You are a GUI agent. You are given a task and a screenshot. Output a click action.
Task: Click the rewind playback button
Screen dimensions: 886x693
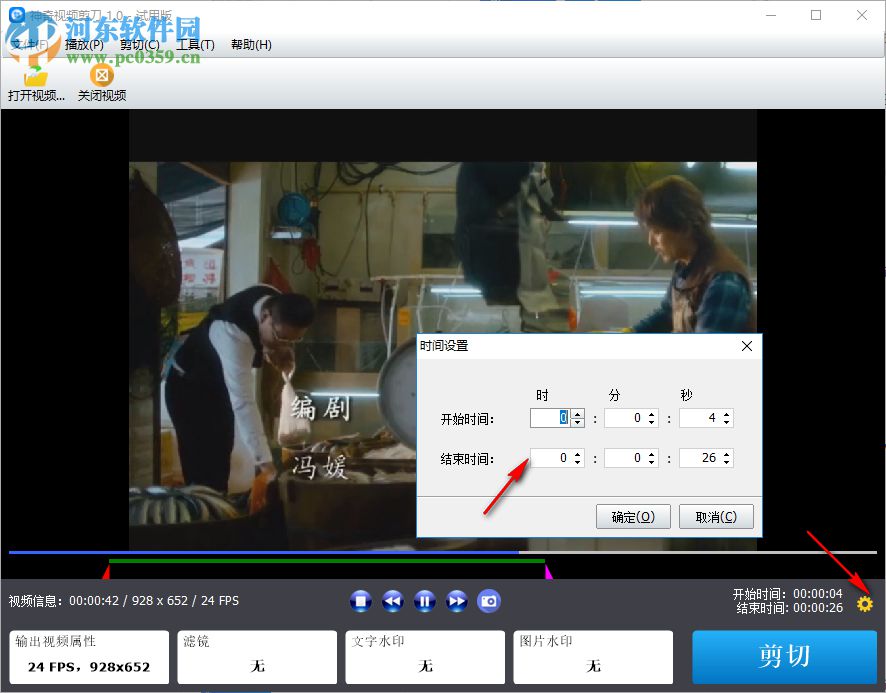click(393, 601)
